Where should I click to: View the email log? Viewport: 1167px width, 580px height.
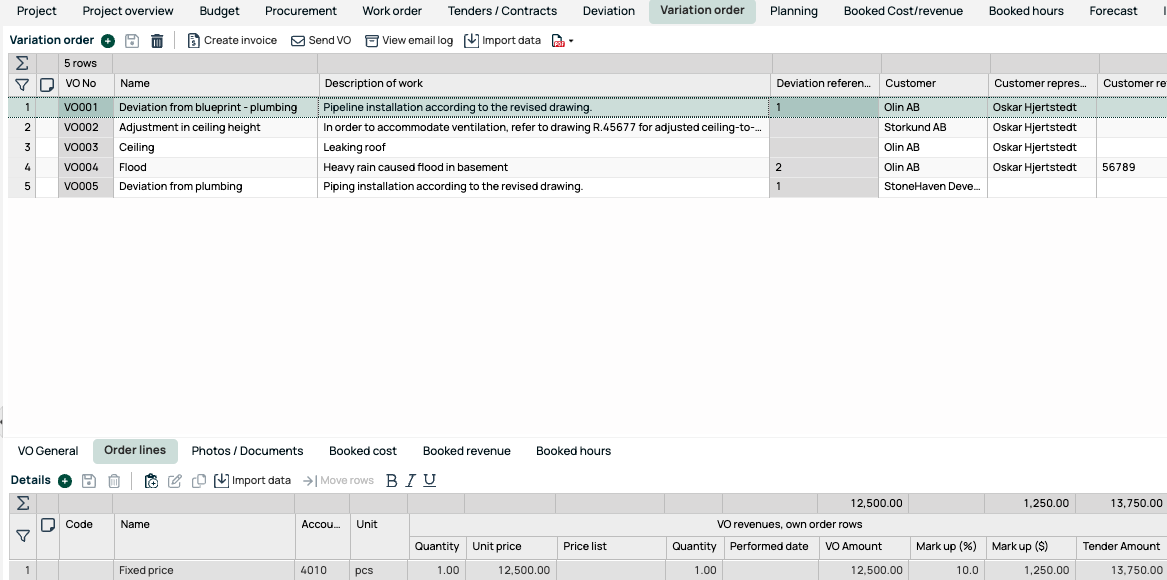409,40
